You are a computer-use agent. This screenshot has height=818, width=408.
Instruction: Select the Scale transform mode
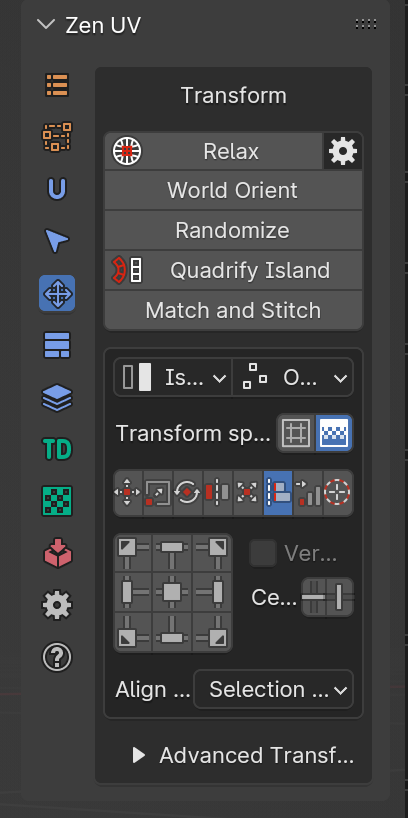click(x=158, y=493)
